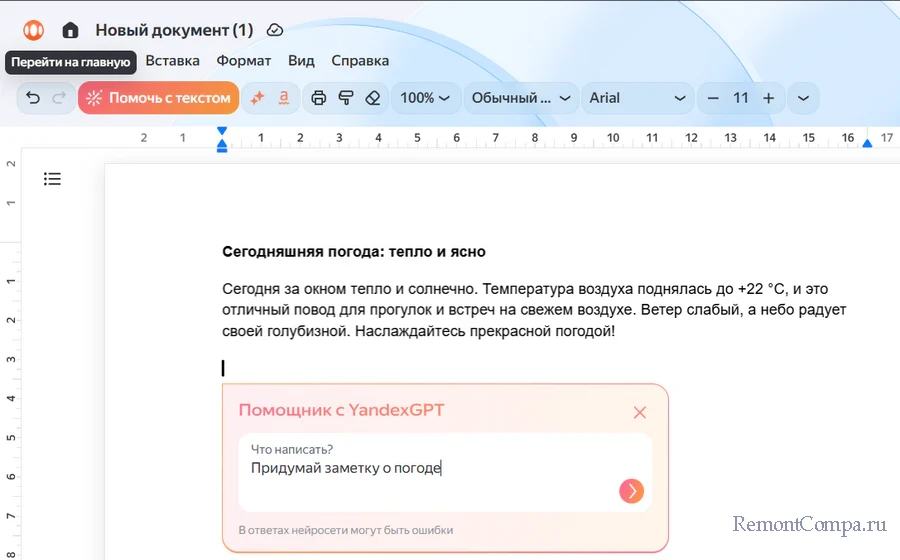Undo the last action
The image size is (900, 560).
[x=33, y=98]
